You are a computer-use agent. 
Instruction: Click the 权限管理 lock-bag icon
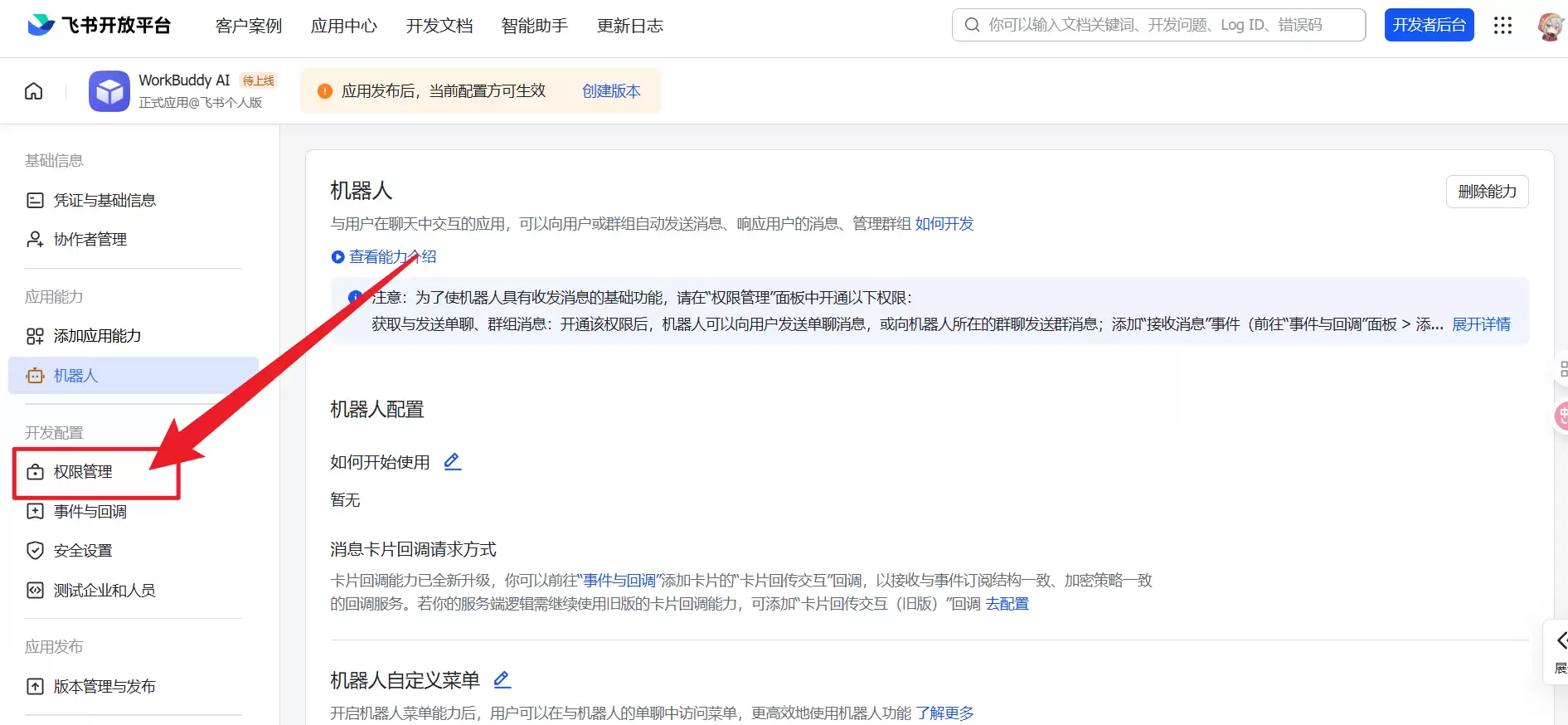(x=35, y=472)
